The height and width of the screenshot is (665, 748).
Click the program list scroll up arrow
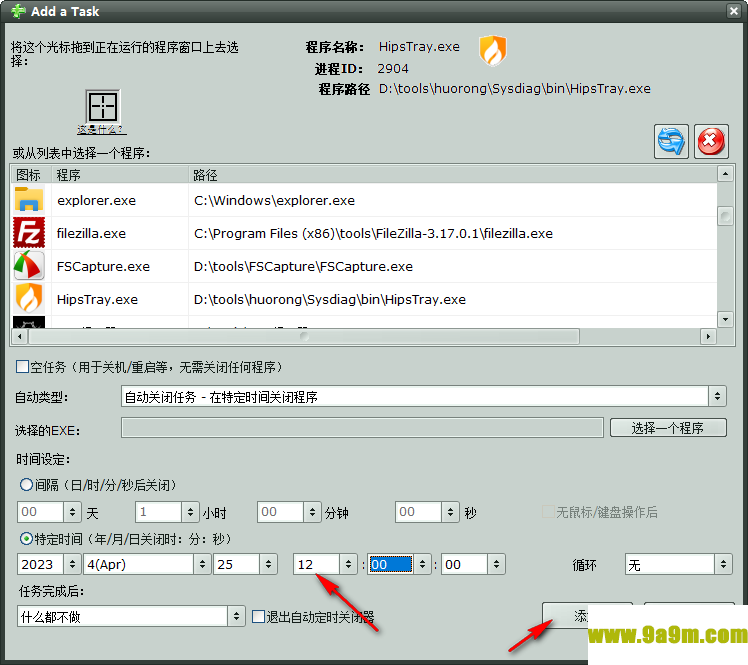pyautogui.click(x=725, y=174)
